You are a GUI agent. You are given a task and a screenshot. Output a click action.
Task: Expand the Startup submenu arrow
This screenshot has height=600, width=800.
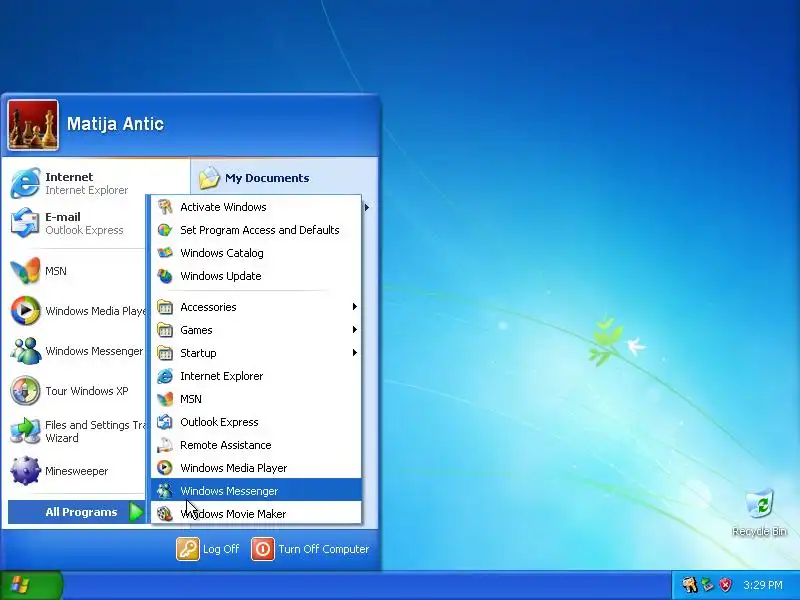pyautogui.click(x=354, y=353)
